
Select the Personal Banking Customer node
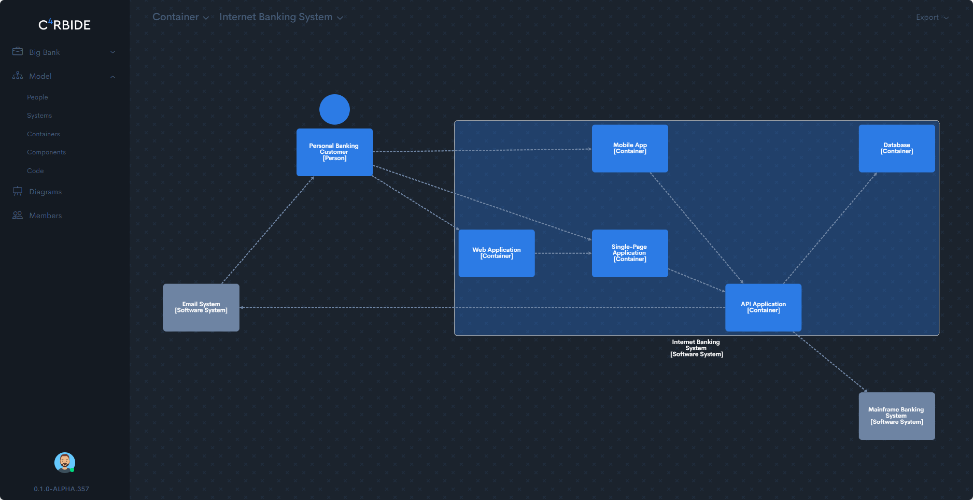[334, 152]
